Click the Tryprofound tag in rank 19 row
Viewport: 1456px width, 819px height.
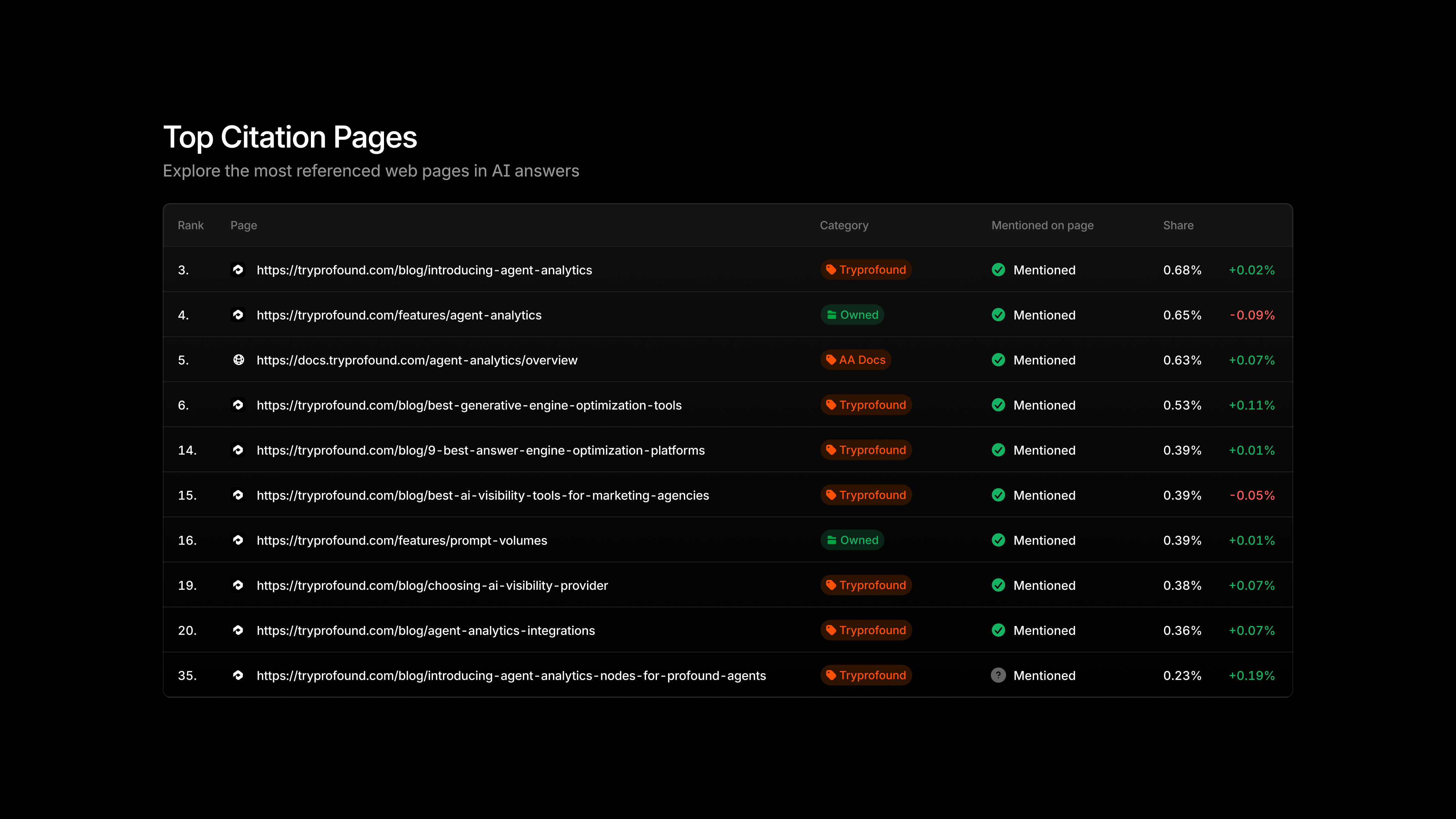click(x=866, y=585)
